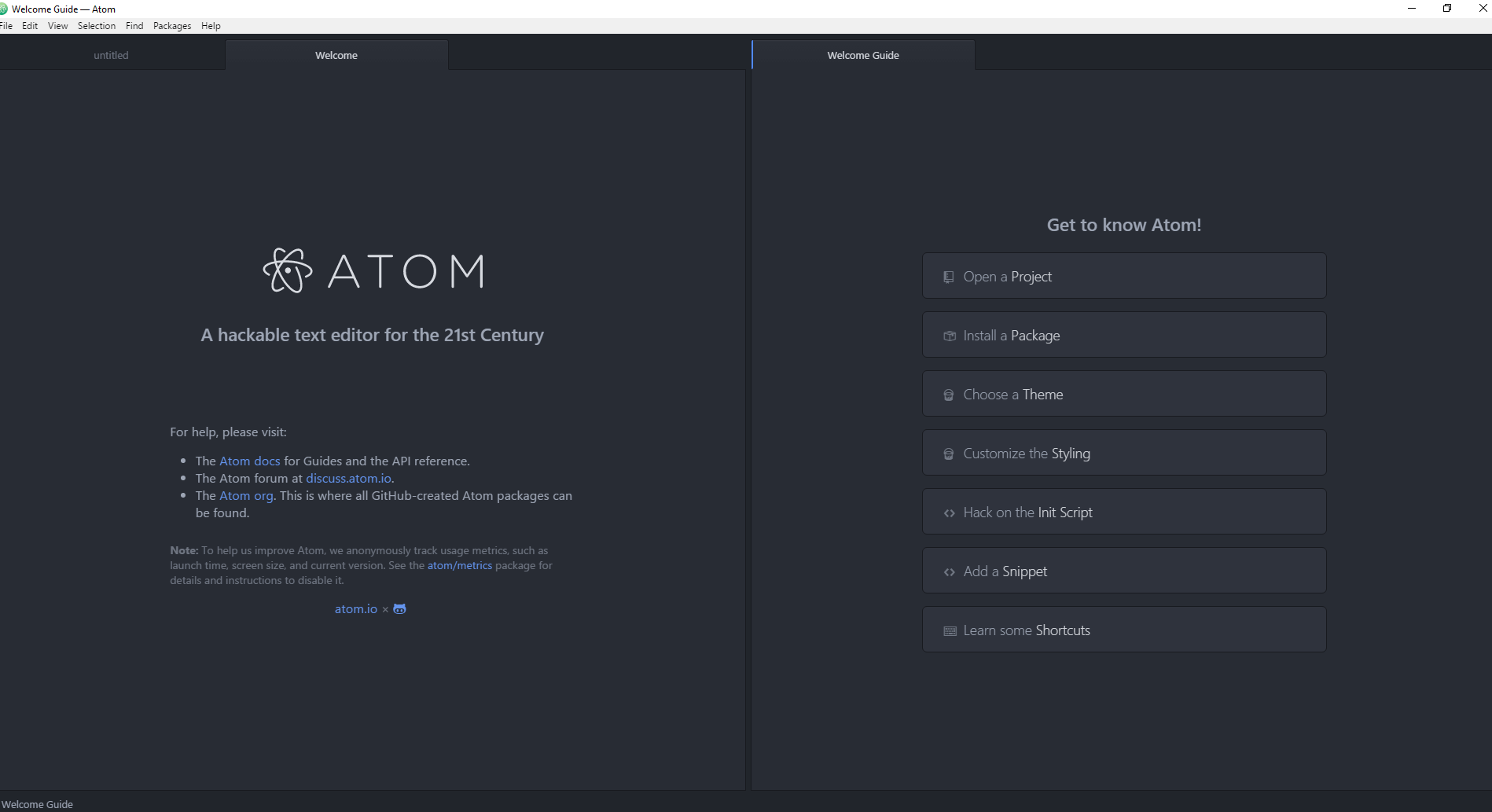Open the Atom docs link
The width and height of the screenshot is (1492, 812).
(x=249, y=461)
